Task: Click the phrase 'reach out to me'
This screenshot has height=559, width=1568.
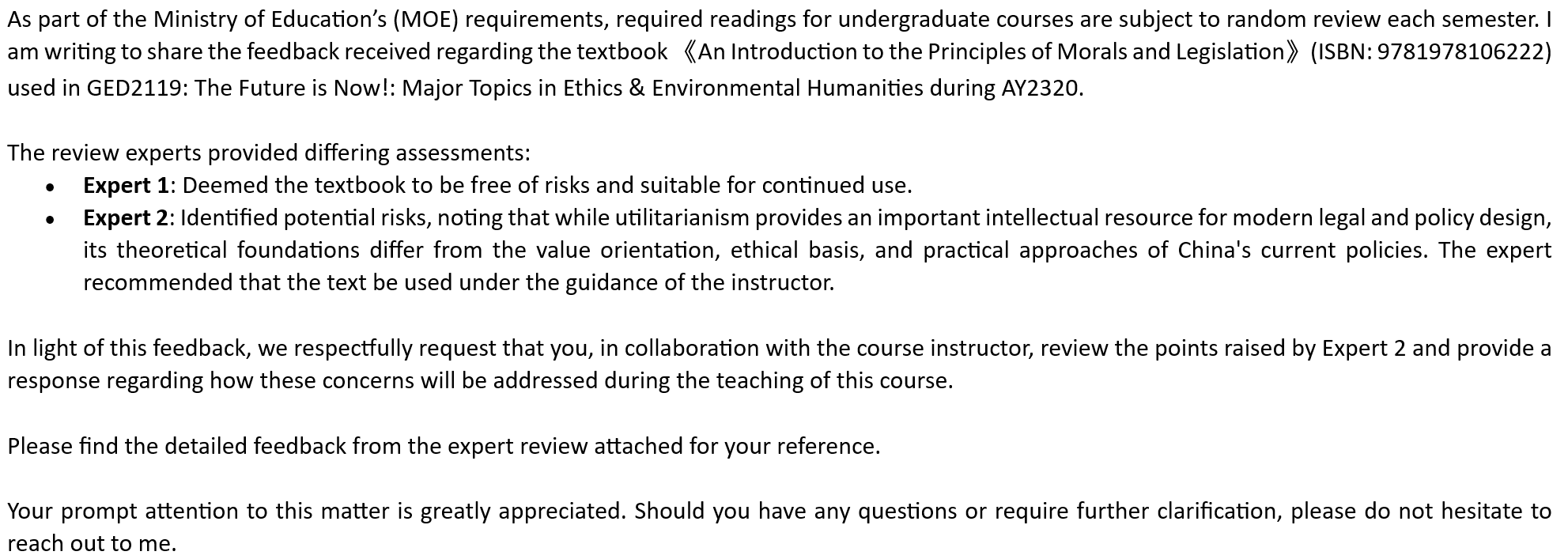Action: pos(89,544)
